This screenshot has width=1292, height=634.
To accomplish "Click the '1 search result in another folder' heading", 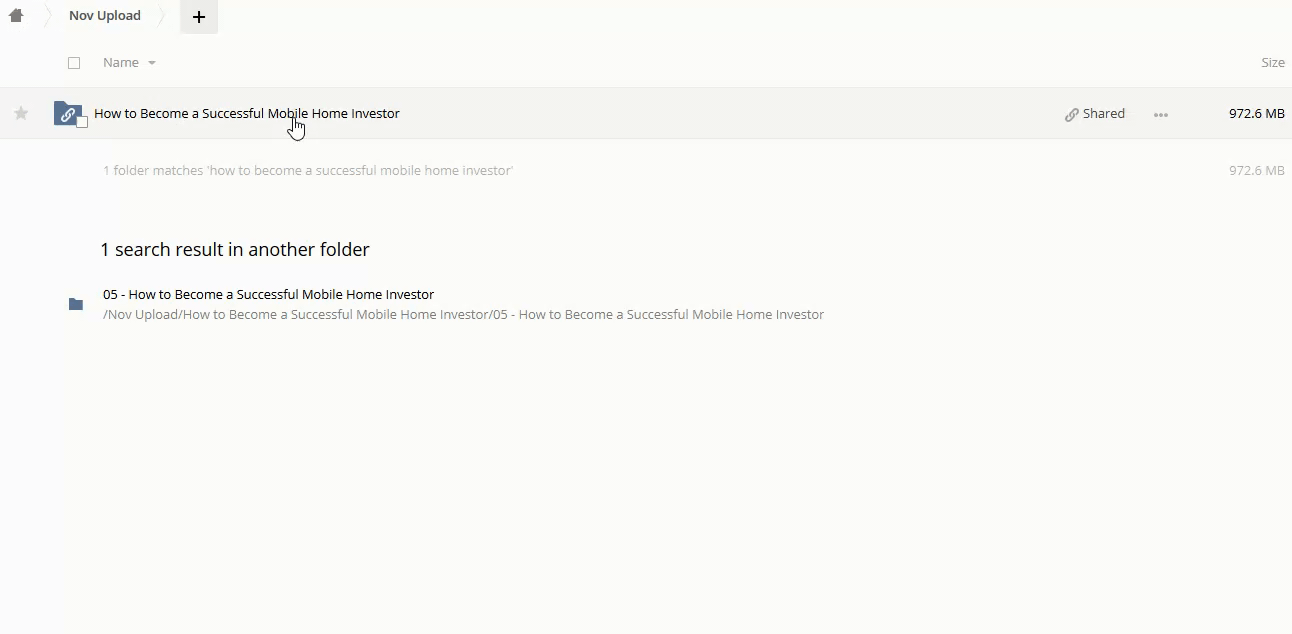I will coord(235,250).
